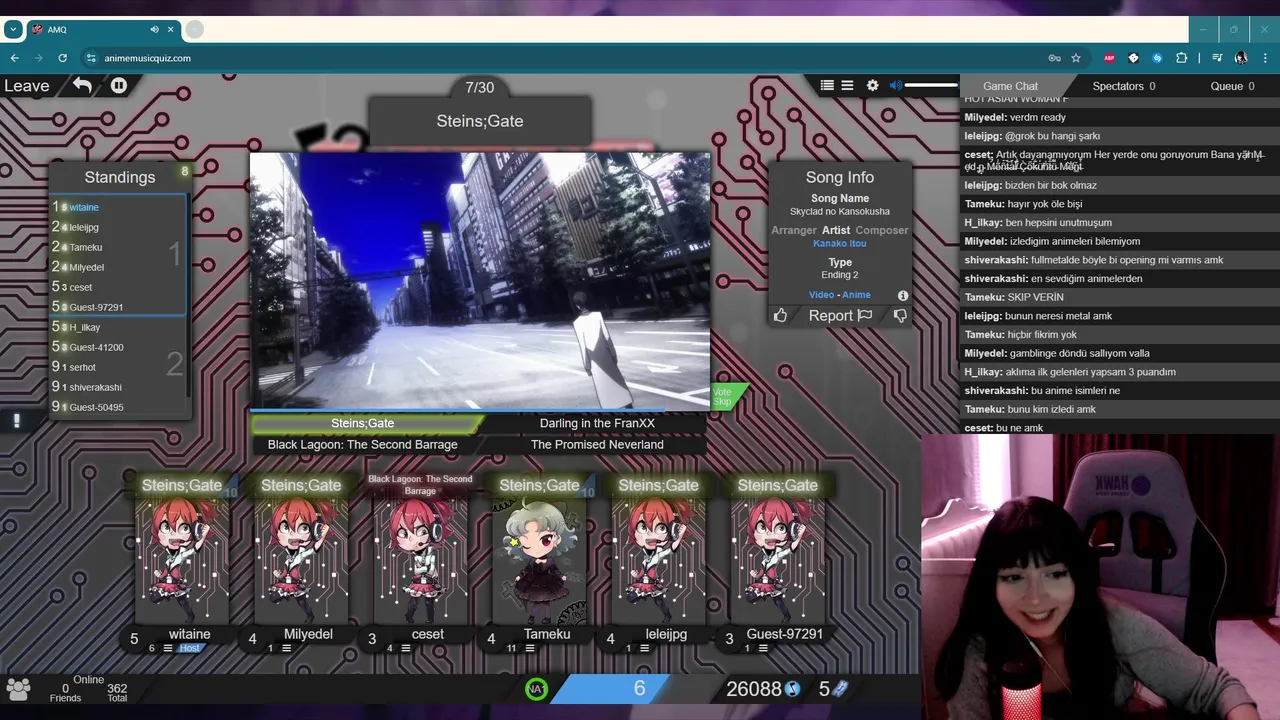Open Tameku's avatar card
The width and height of the screenshot is (1280, 720).
tap(540, 560)
